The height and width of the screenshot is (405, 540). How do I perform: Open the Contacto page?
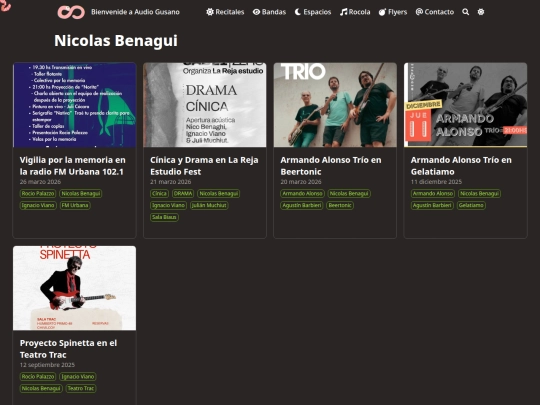point(435,12)
